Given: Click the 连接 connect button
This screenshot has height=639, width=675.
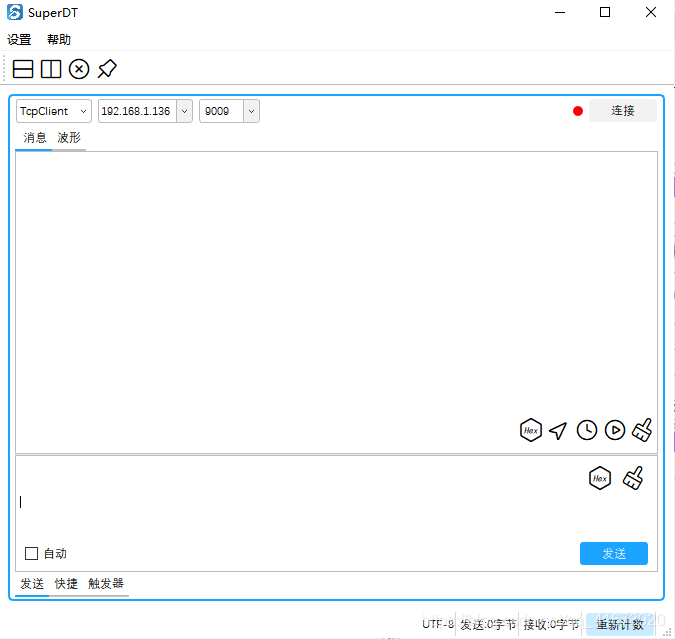Looking at the screenshot, I should (622, 111).
